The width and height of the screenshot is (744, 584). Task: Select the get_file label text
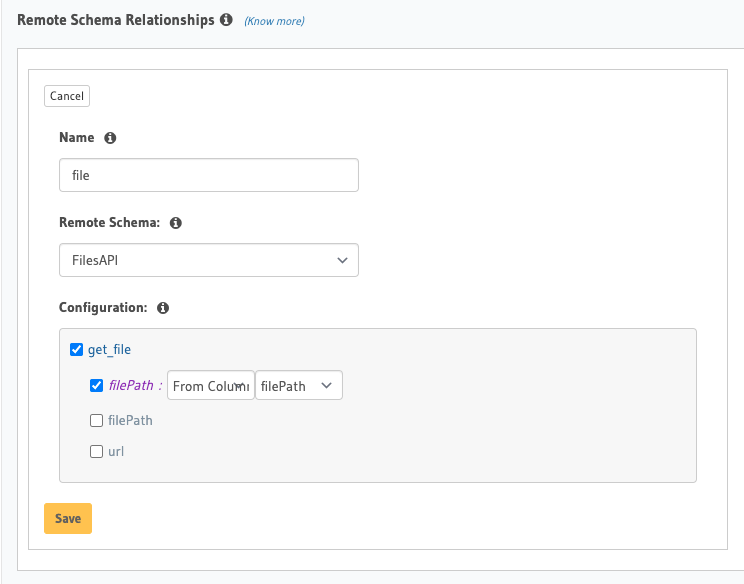coord(109,350)
